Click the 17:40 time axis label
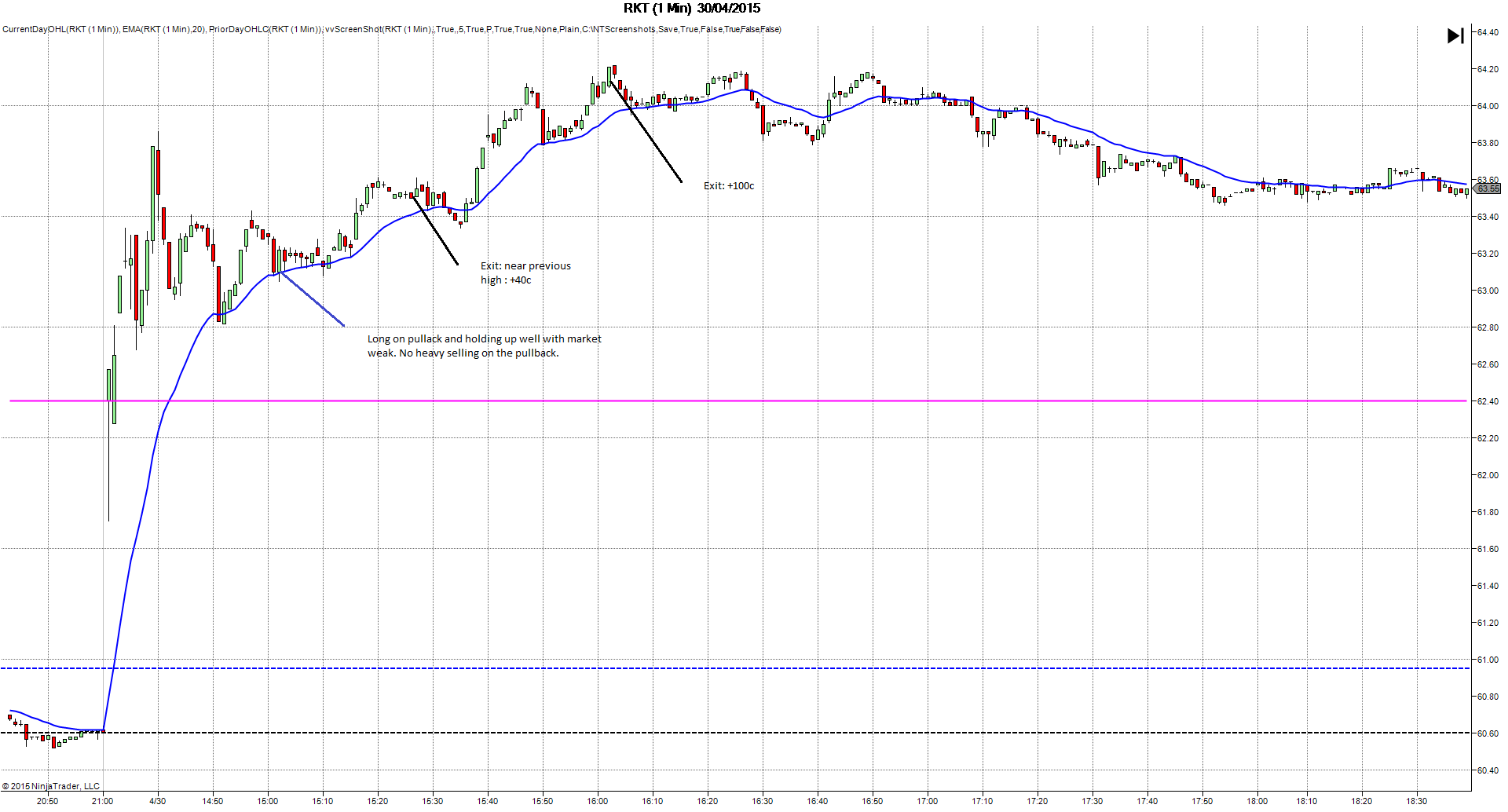The image size is (1508, 812). (x=1147, y=801)
